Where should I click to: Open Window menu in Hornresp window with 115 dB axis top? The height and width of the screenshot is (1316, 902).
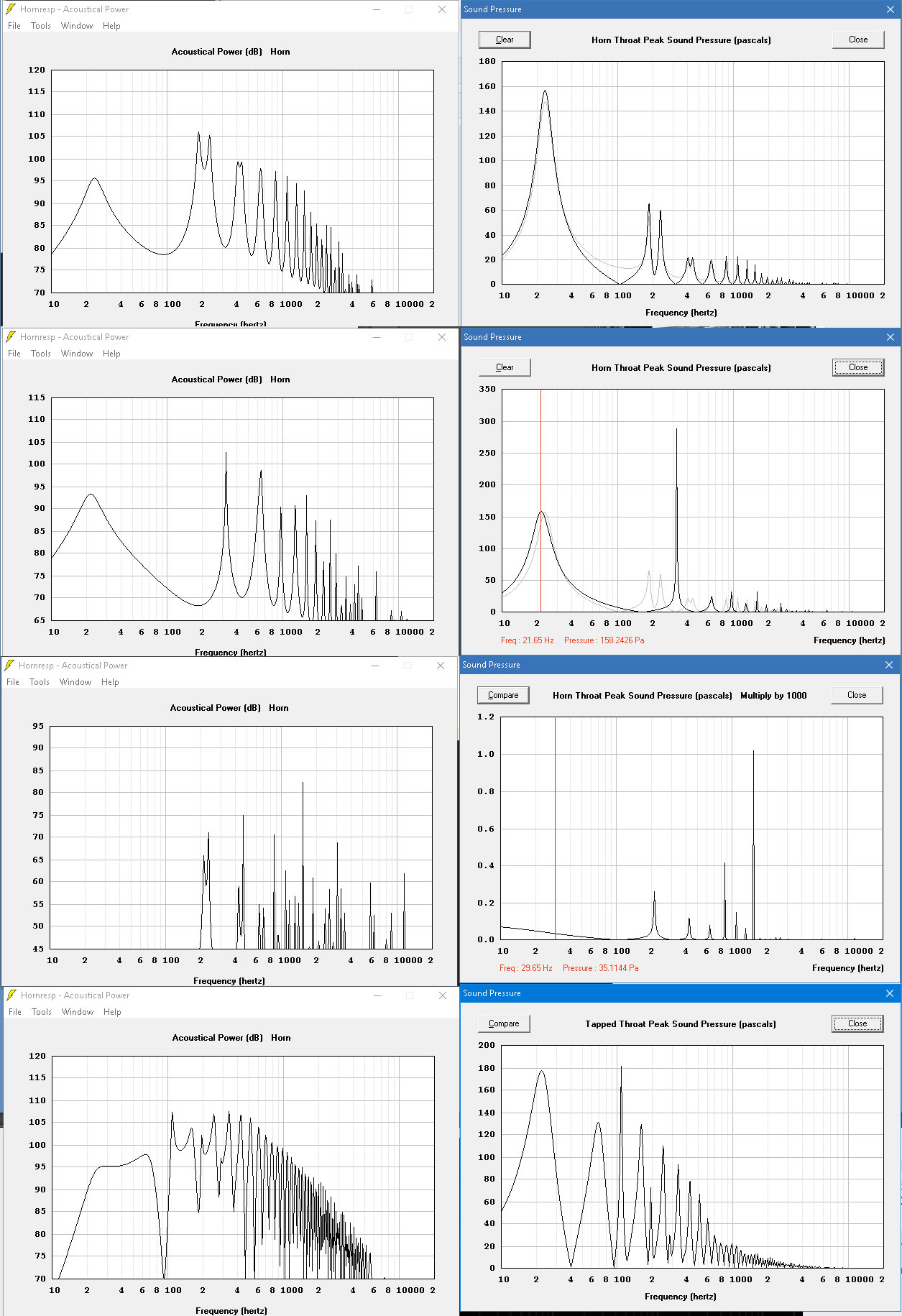click(x=77, y=354)
